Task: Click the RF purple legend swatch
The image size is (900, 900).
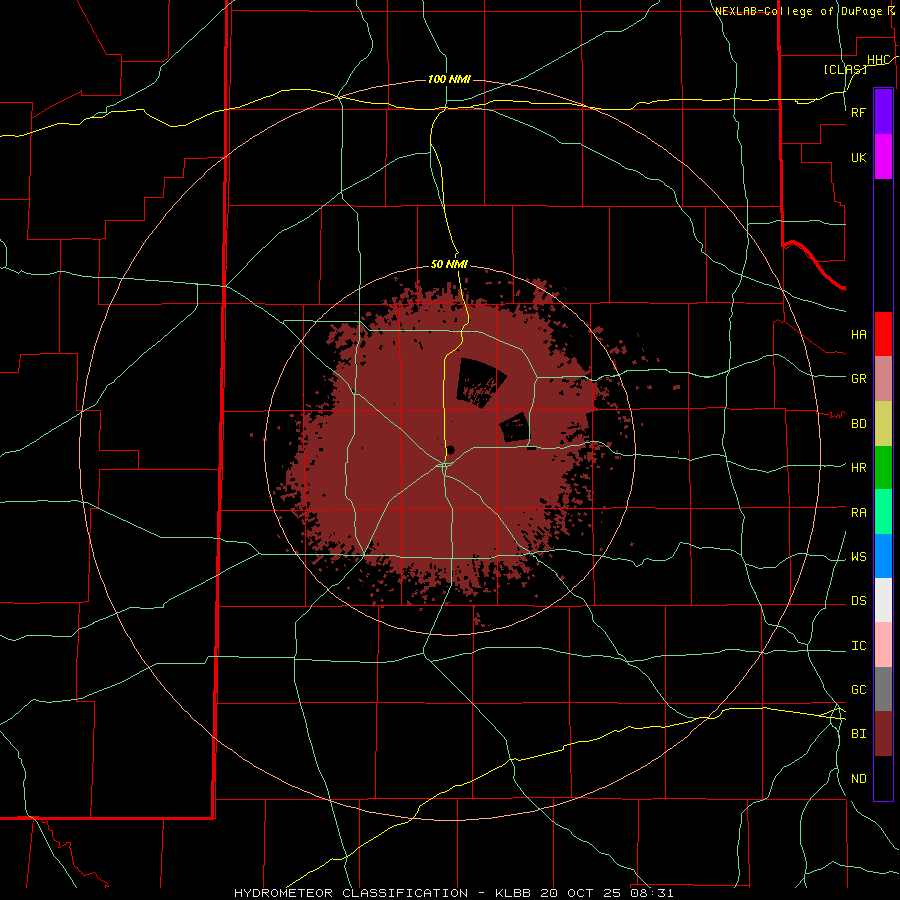Action: click(883, 112)
